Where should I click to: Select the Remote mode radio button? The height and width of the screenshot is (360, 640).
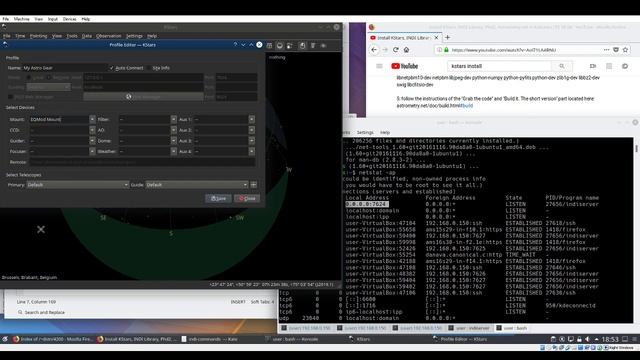point(49,77)
